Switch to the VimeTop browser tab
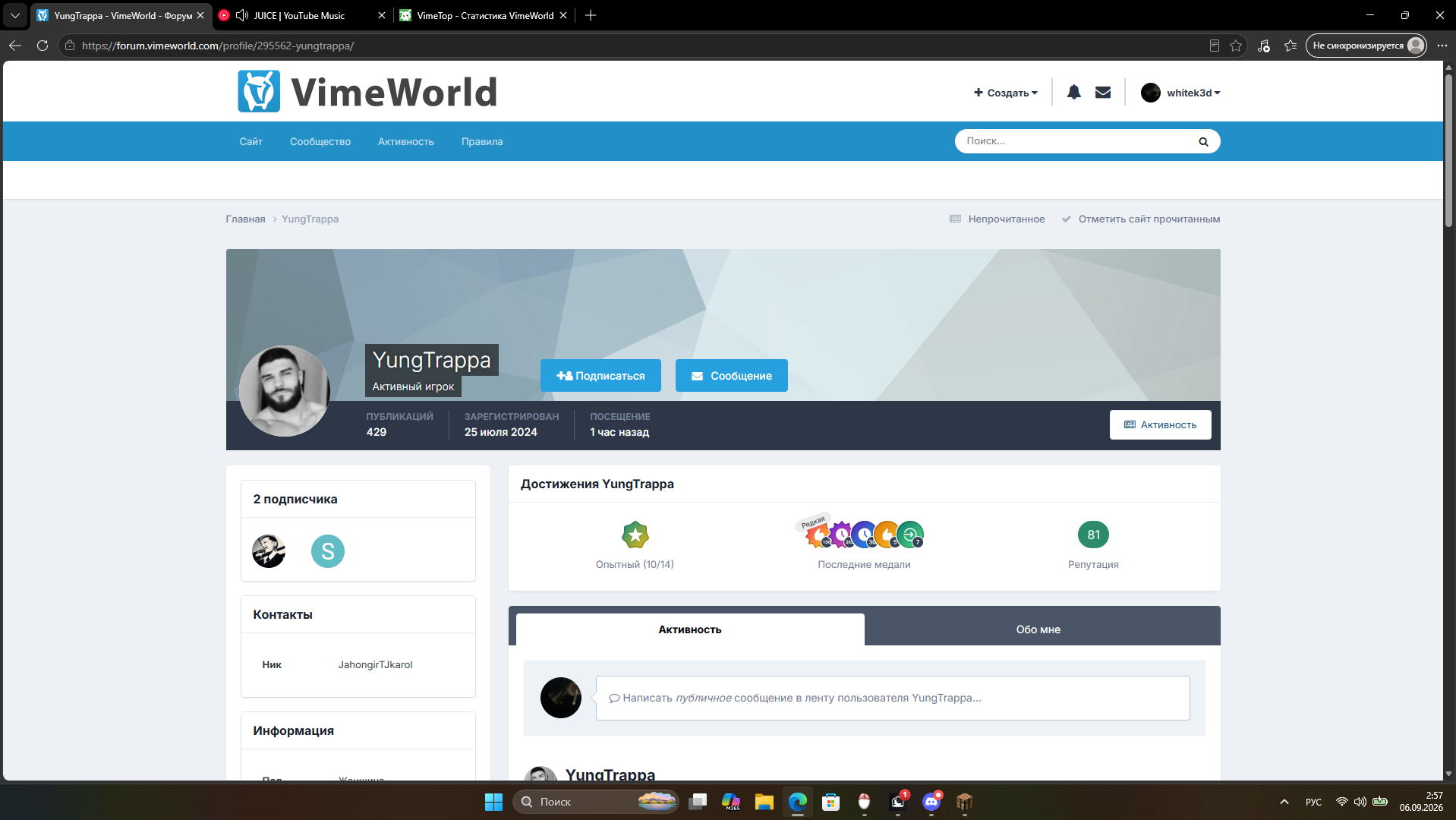Screen dimensions: 1456x820 484,15
